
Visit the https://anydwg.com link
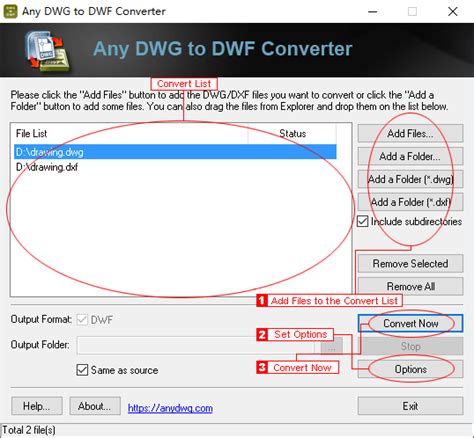[x=170, y=408]
